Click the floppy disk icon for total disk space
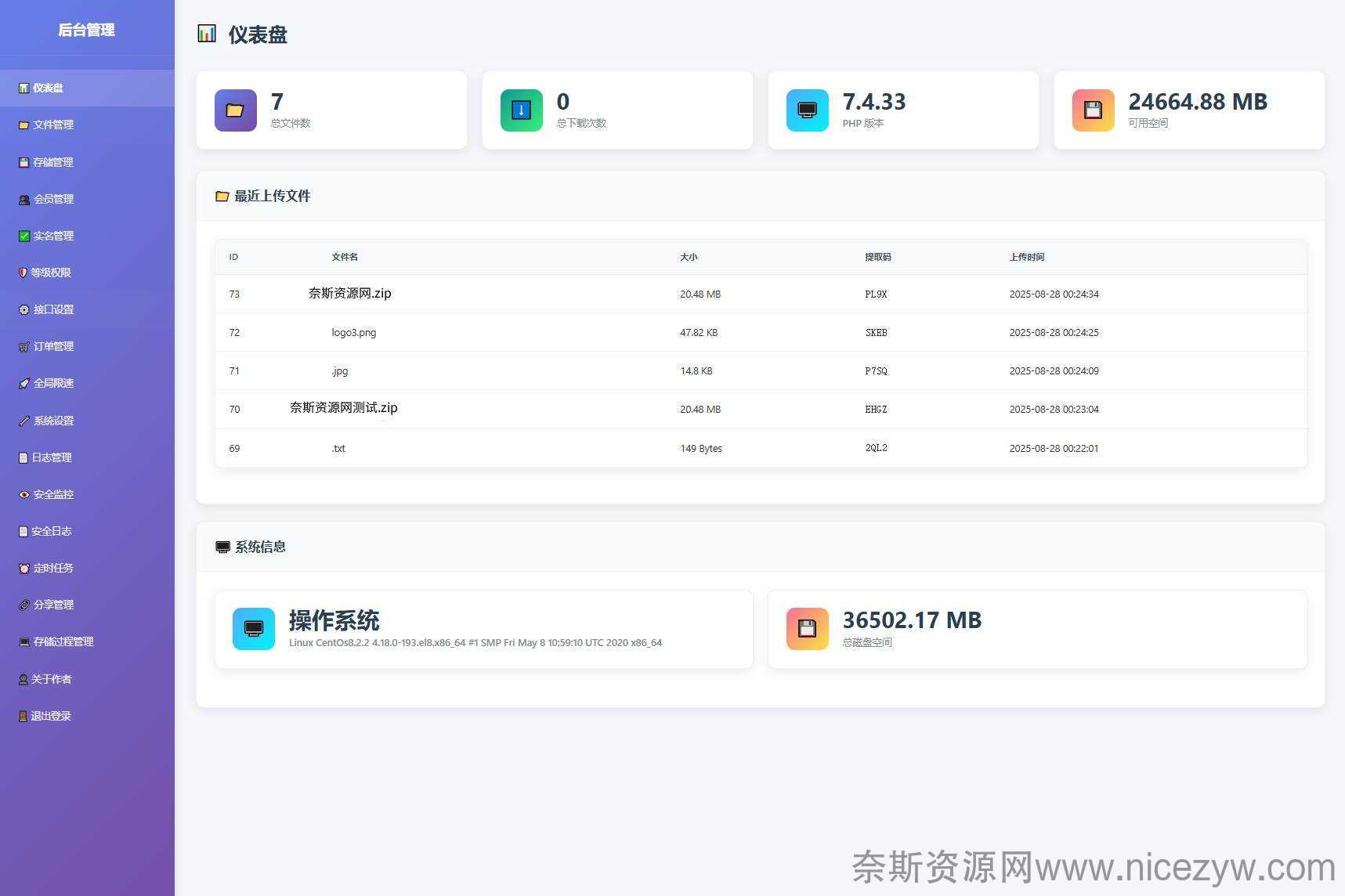Viewport: 1345px width, 896px height. 807,629
